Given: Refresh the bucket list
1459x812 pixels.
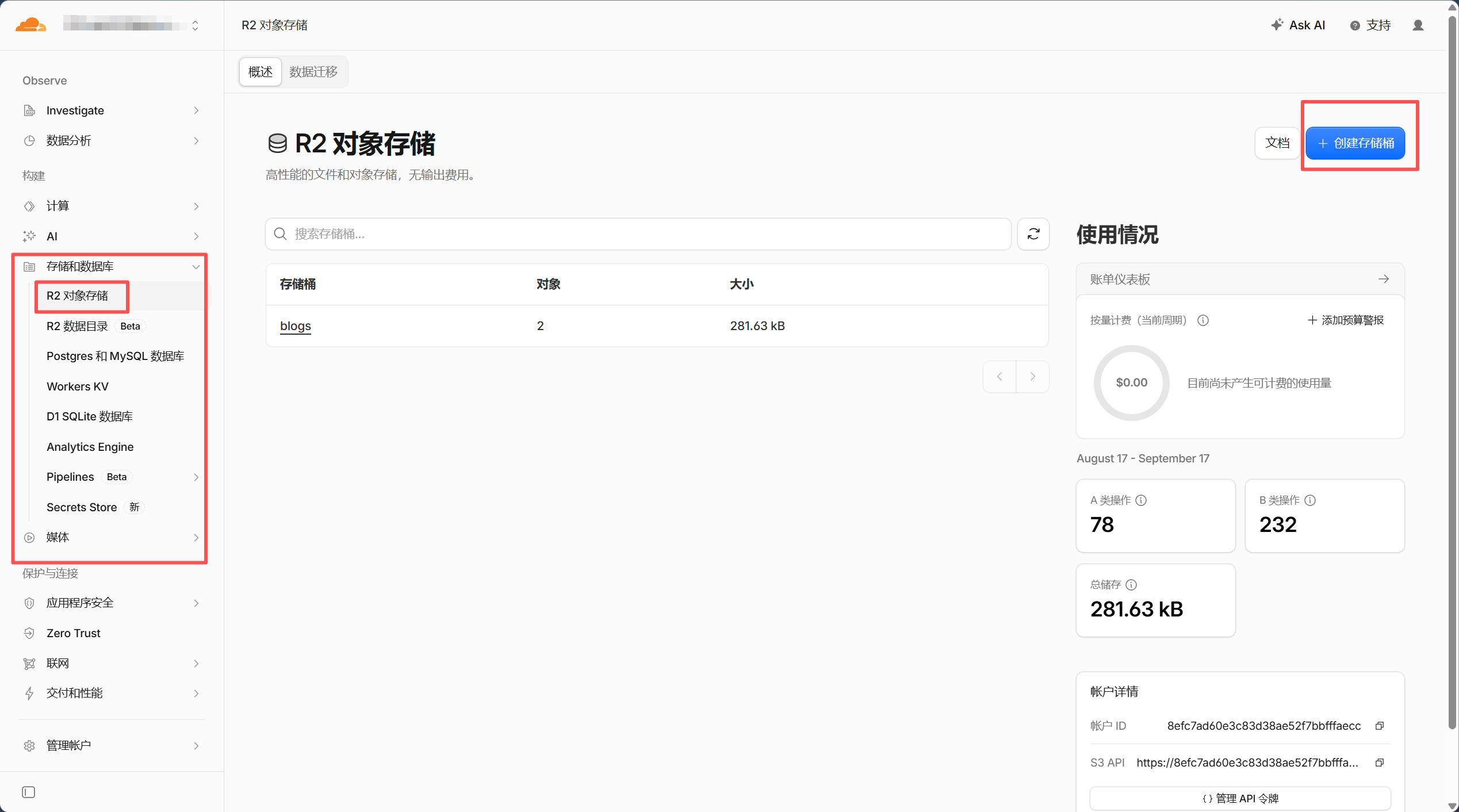Looking at the screenshot, I should click(1033, 233).
